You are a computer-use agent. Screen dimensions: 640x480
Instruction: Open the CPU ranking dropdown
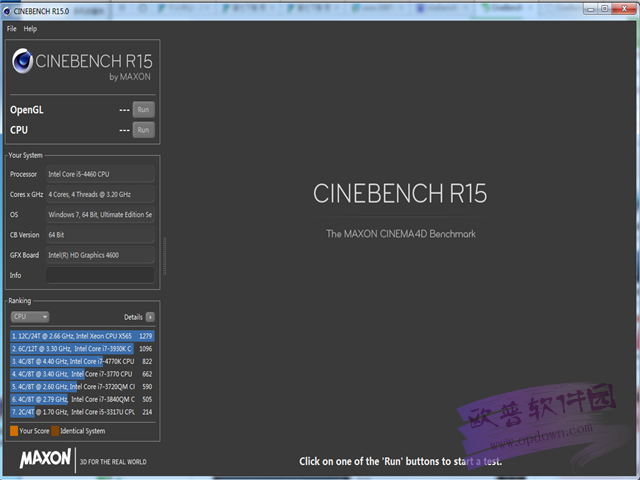[30, 317]
